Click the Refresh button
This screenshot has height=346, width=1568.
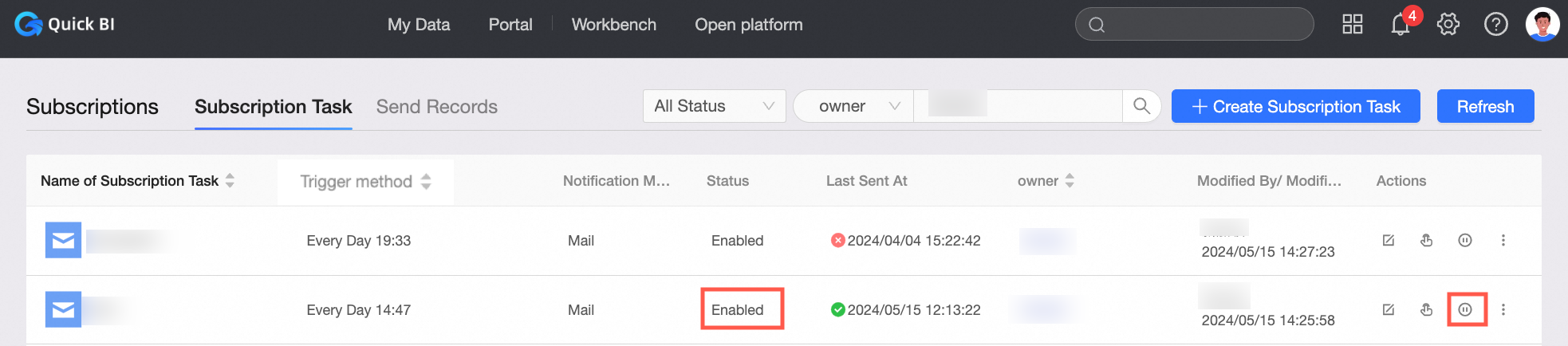pos(1486,106)
